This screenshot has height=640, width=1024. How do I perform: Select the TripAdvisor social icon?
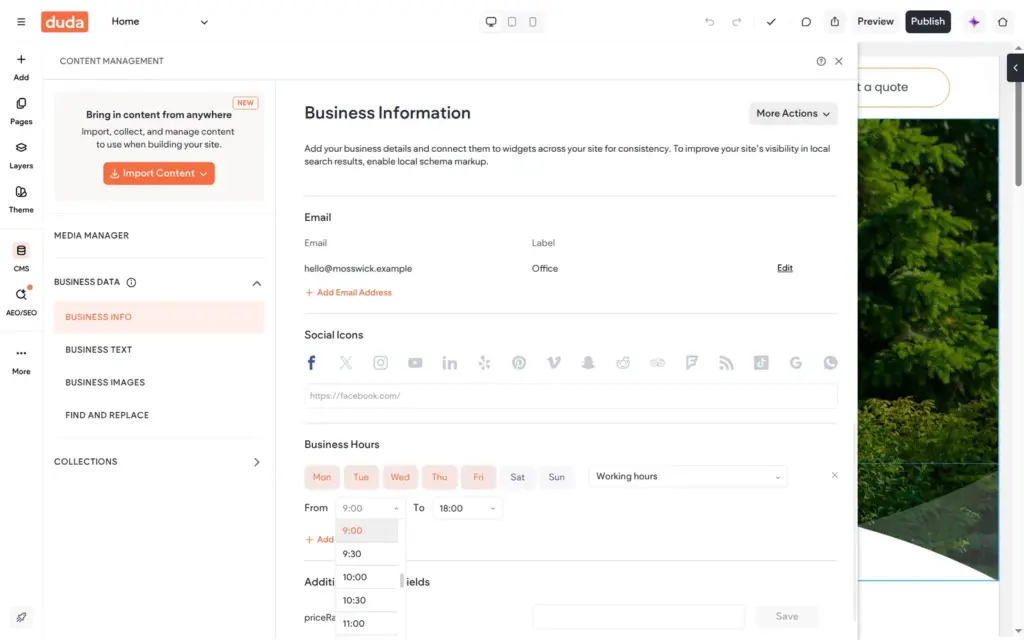(657, 362)
